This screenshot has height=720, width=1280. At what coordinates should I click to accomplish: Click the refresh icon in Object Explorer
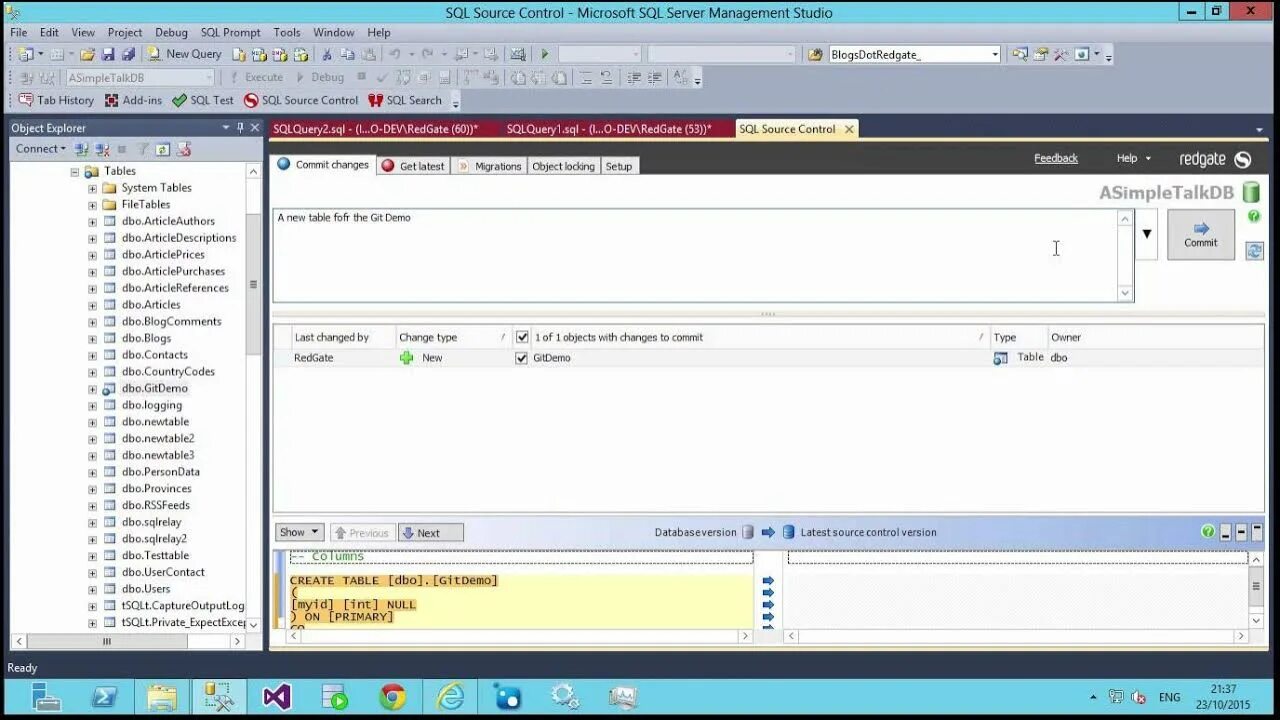point(160,148)
